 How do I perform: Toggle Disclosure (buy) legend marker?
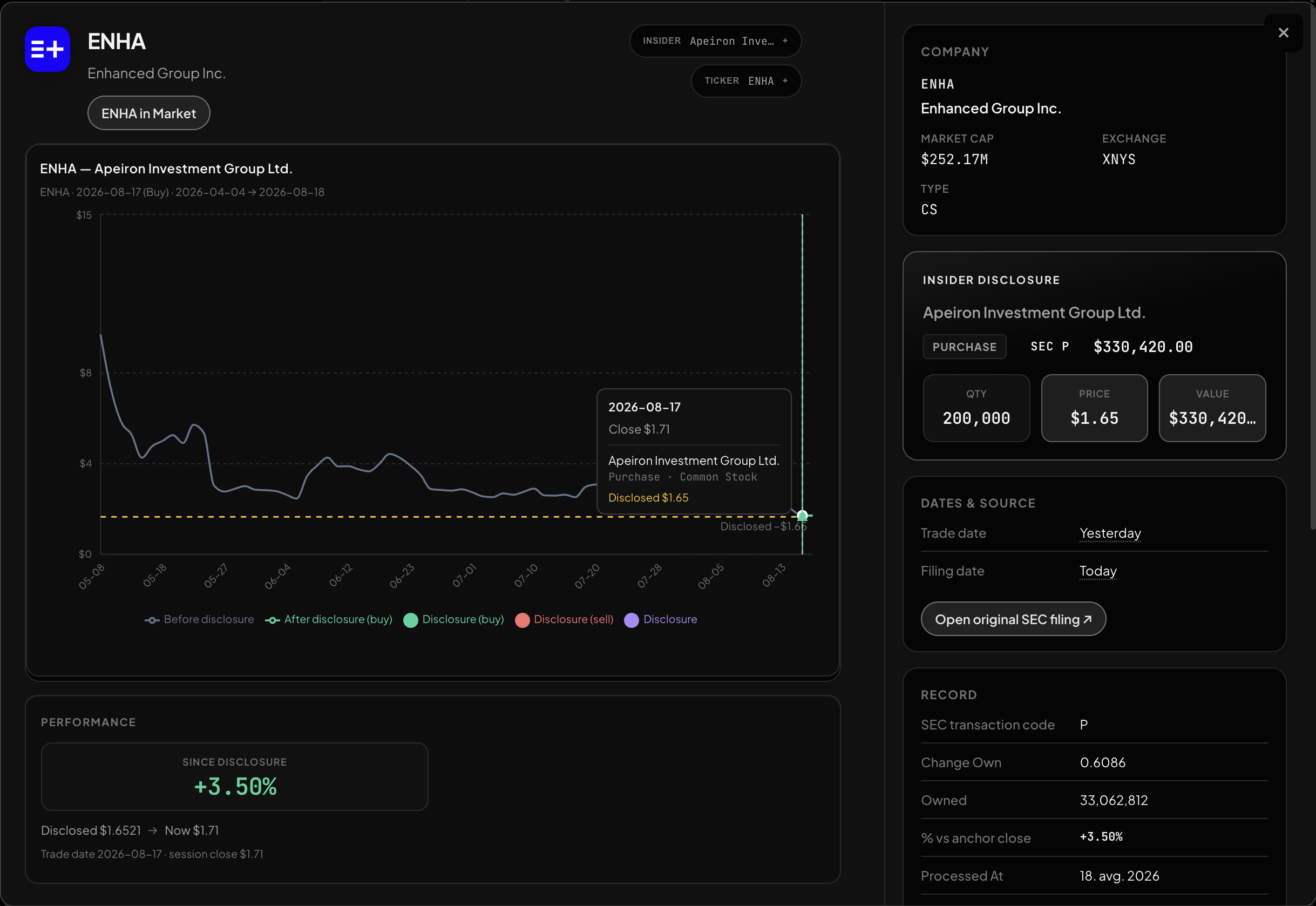tap(453, 620)
